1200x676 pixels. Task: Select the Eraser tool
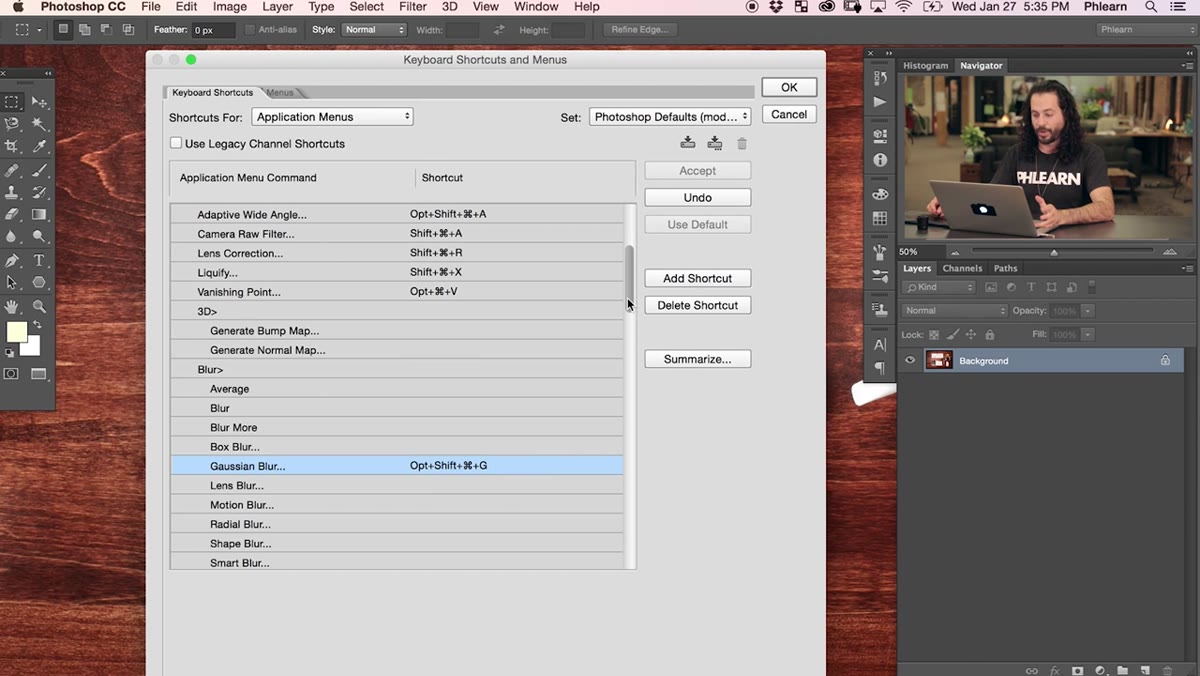point(12,214)
